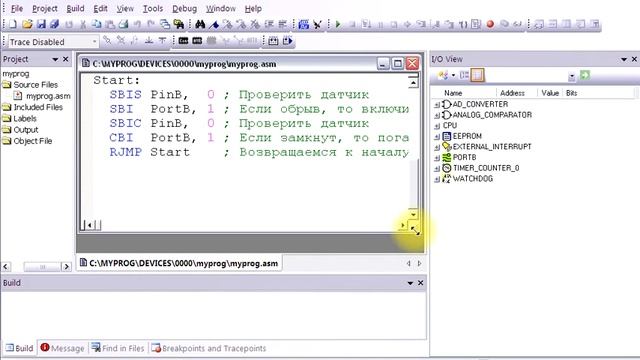Click the Find binoculars icon
640x360 pixels.
[200, 24]
